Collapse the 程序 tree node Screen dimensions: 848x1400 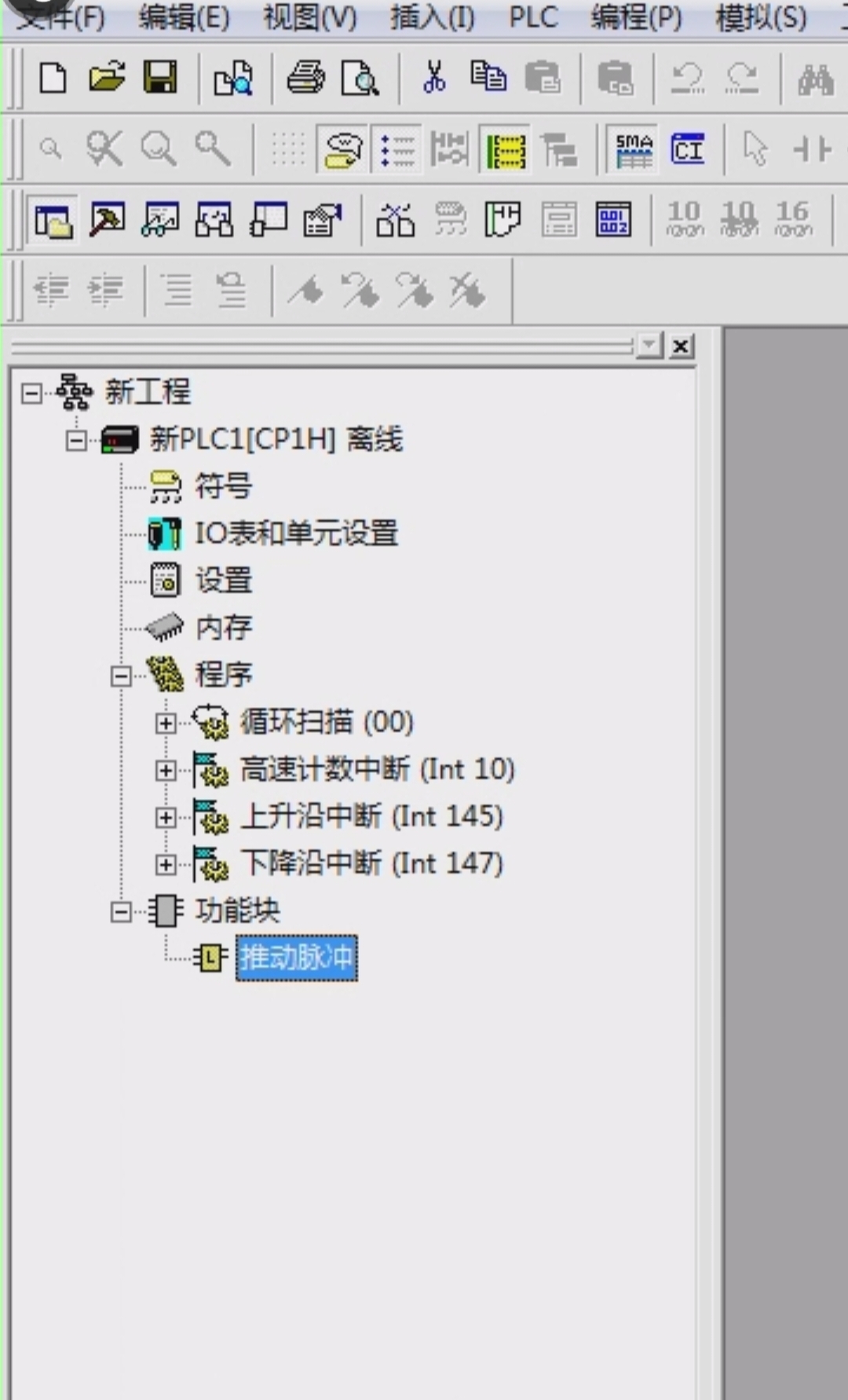tap(121, 676)
